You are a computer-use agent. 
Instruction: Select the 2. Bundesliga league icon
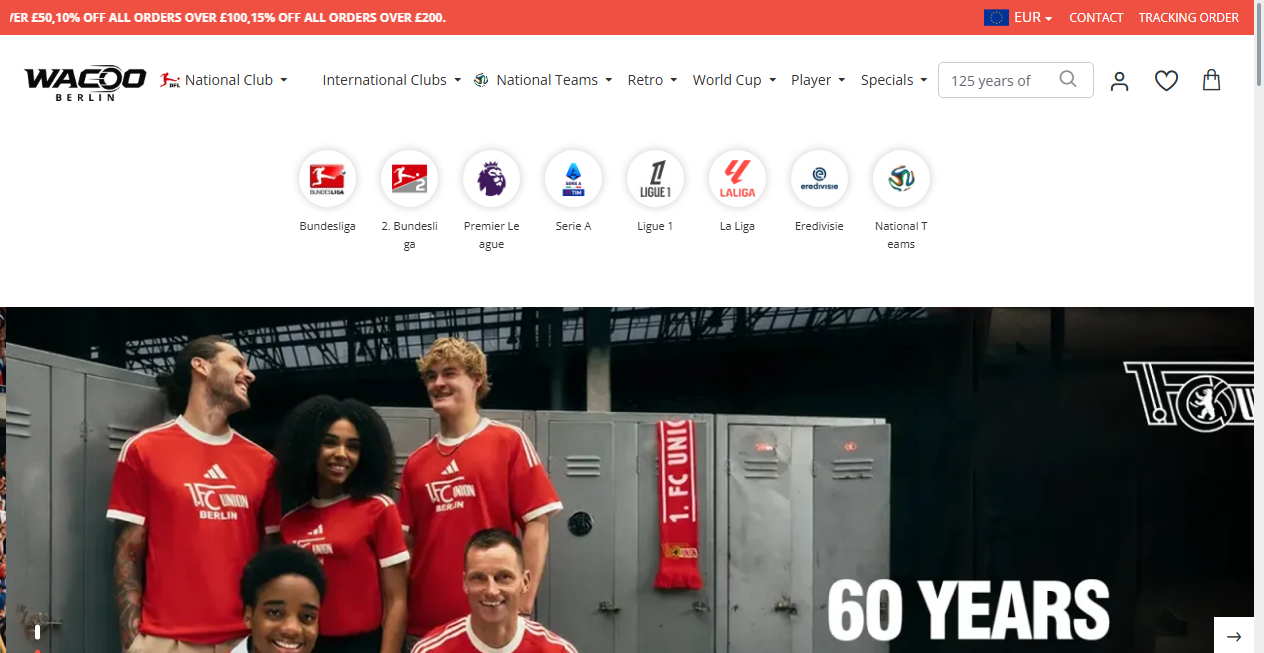(409, 179)
